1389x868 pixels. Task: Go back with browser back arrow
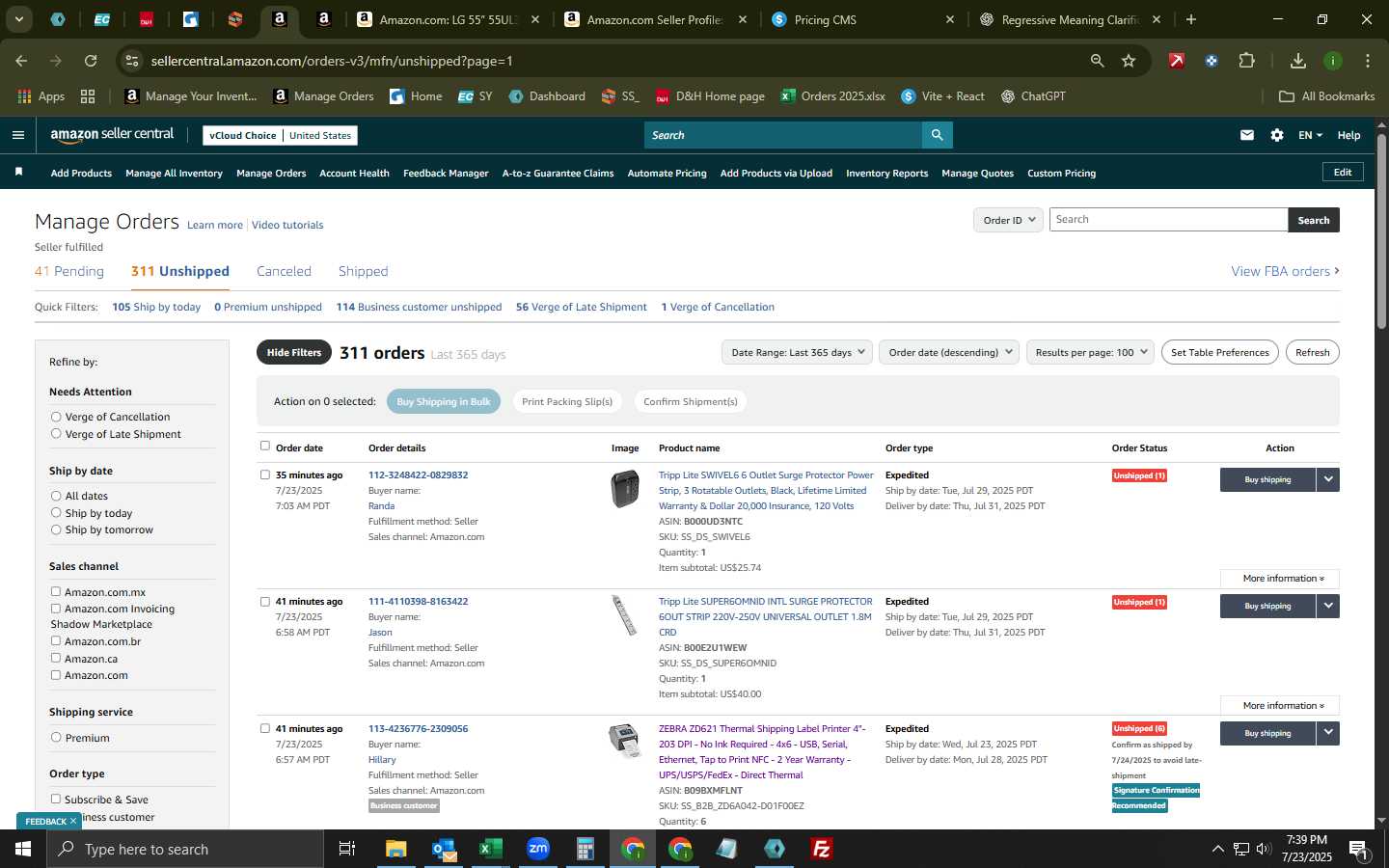(21, 61)
